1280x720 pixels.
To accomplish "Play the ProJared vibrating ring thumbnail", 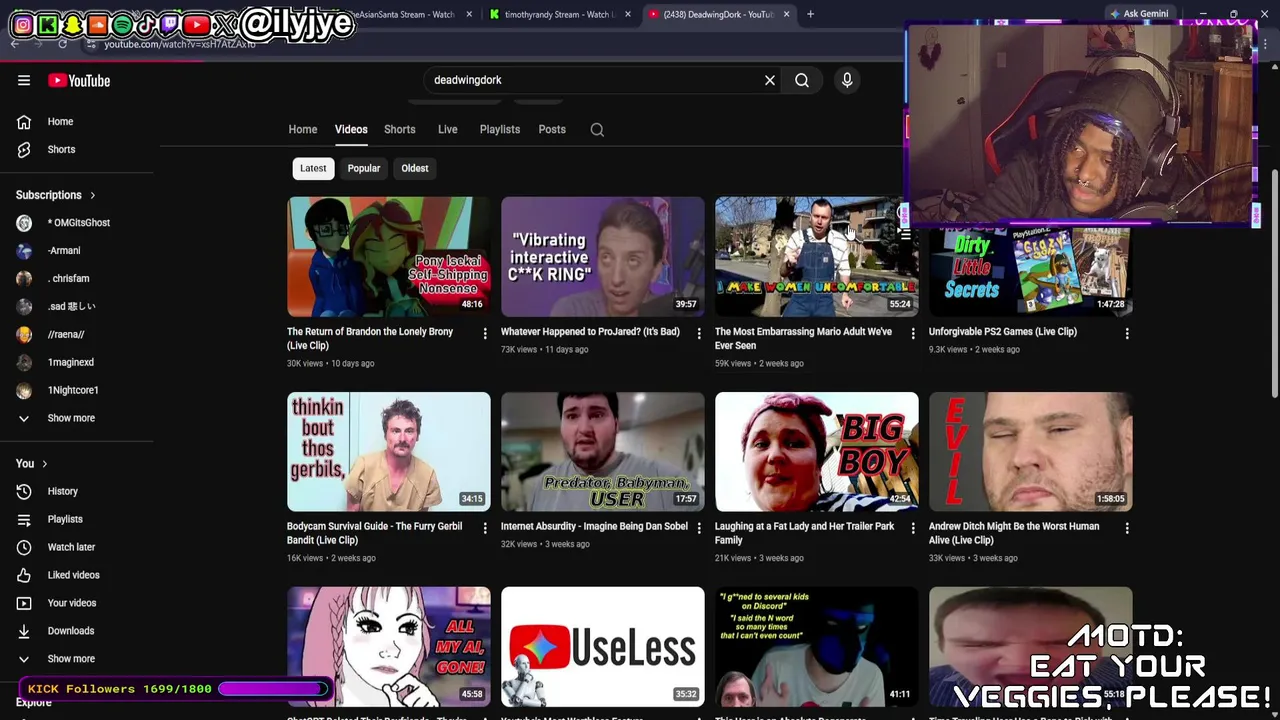I will [x=603, y=257].
